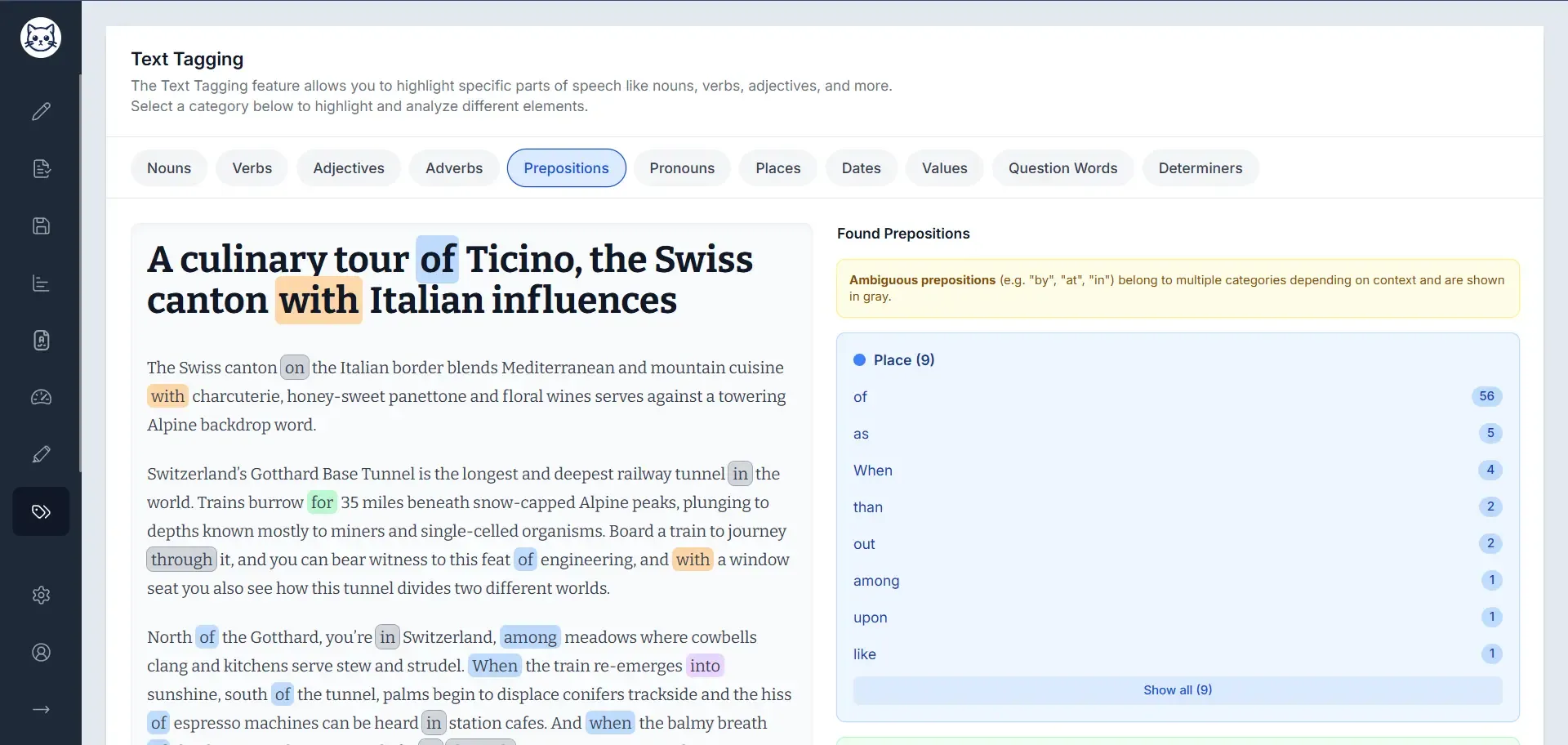Open the save disk sidebar icon

point(41,226)
